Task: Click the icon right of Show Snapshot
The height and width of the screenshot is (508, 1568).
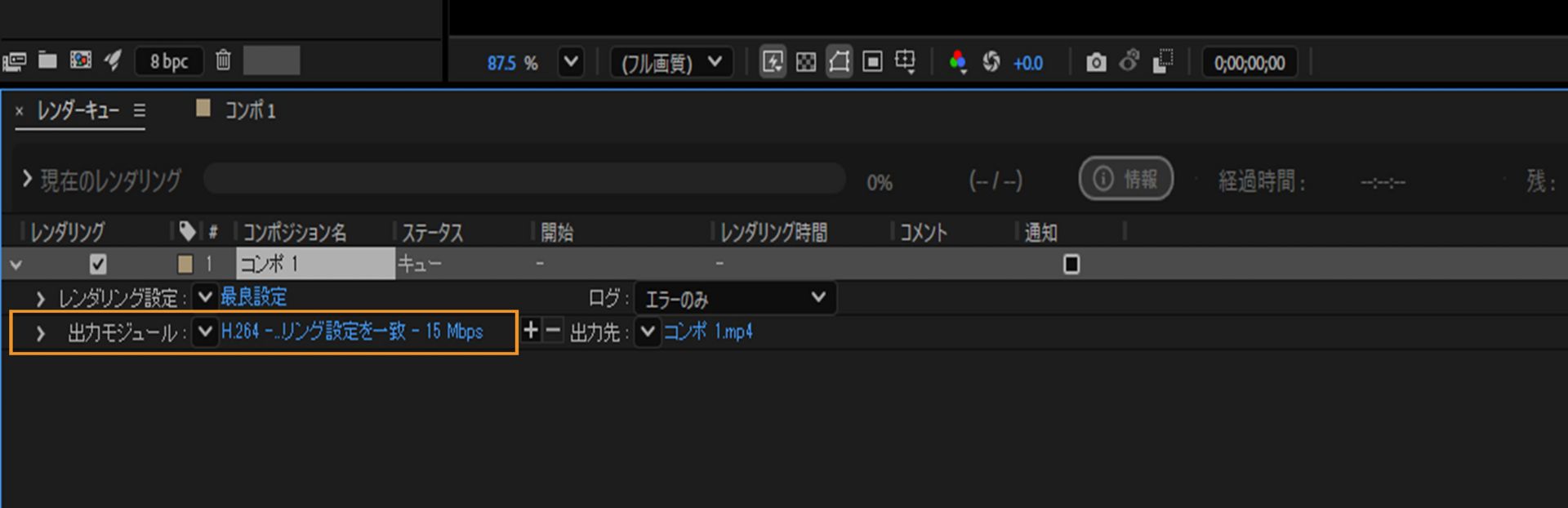Action: click(x=1163, y=61)
